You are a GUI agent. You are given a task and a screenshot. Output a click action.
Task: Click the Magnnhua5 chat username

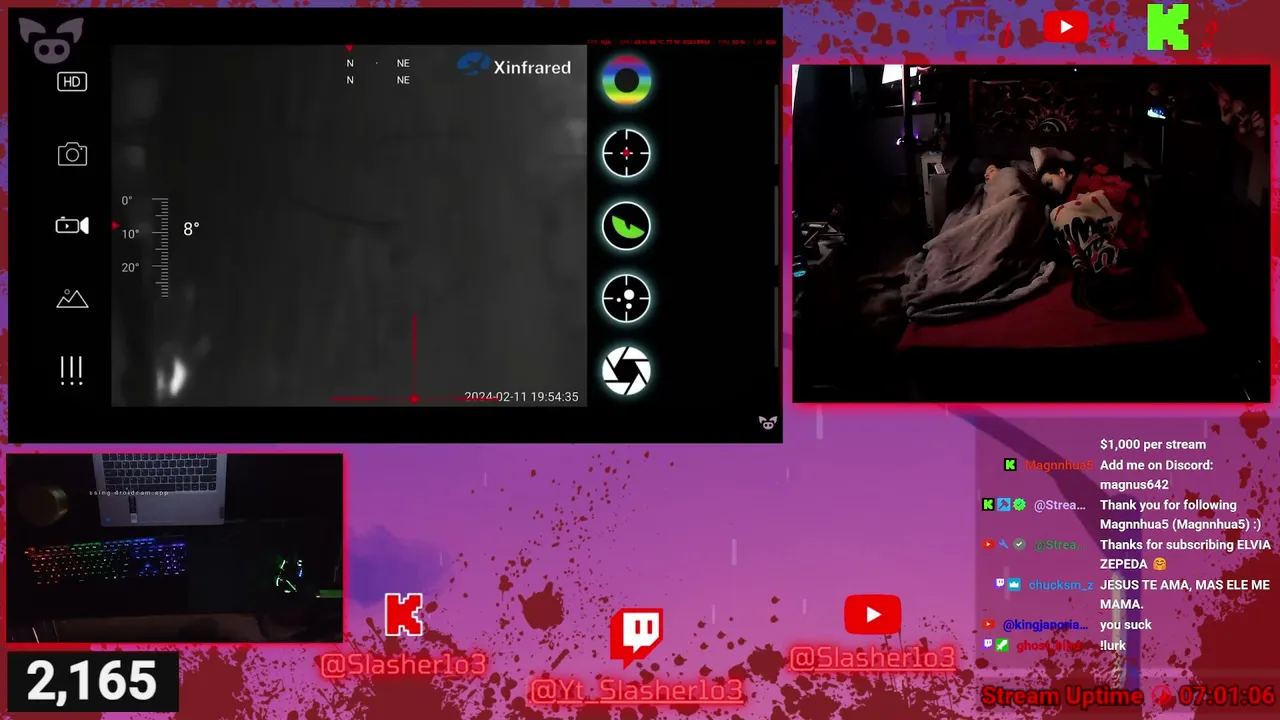[1059, 465]
